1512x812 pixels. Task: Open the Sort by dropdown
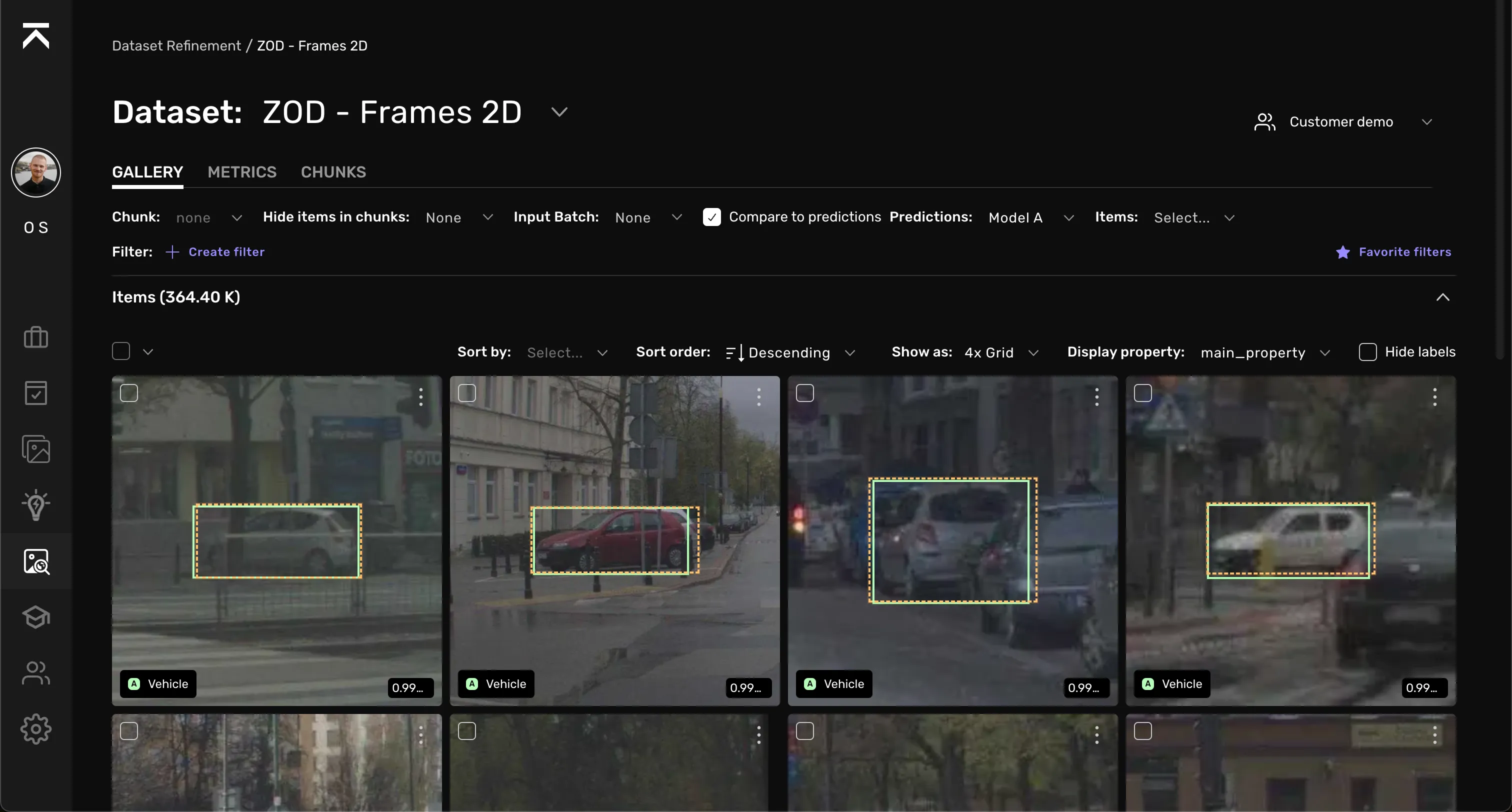[567, 352]
